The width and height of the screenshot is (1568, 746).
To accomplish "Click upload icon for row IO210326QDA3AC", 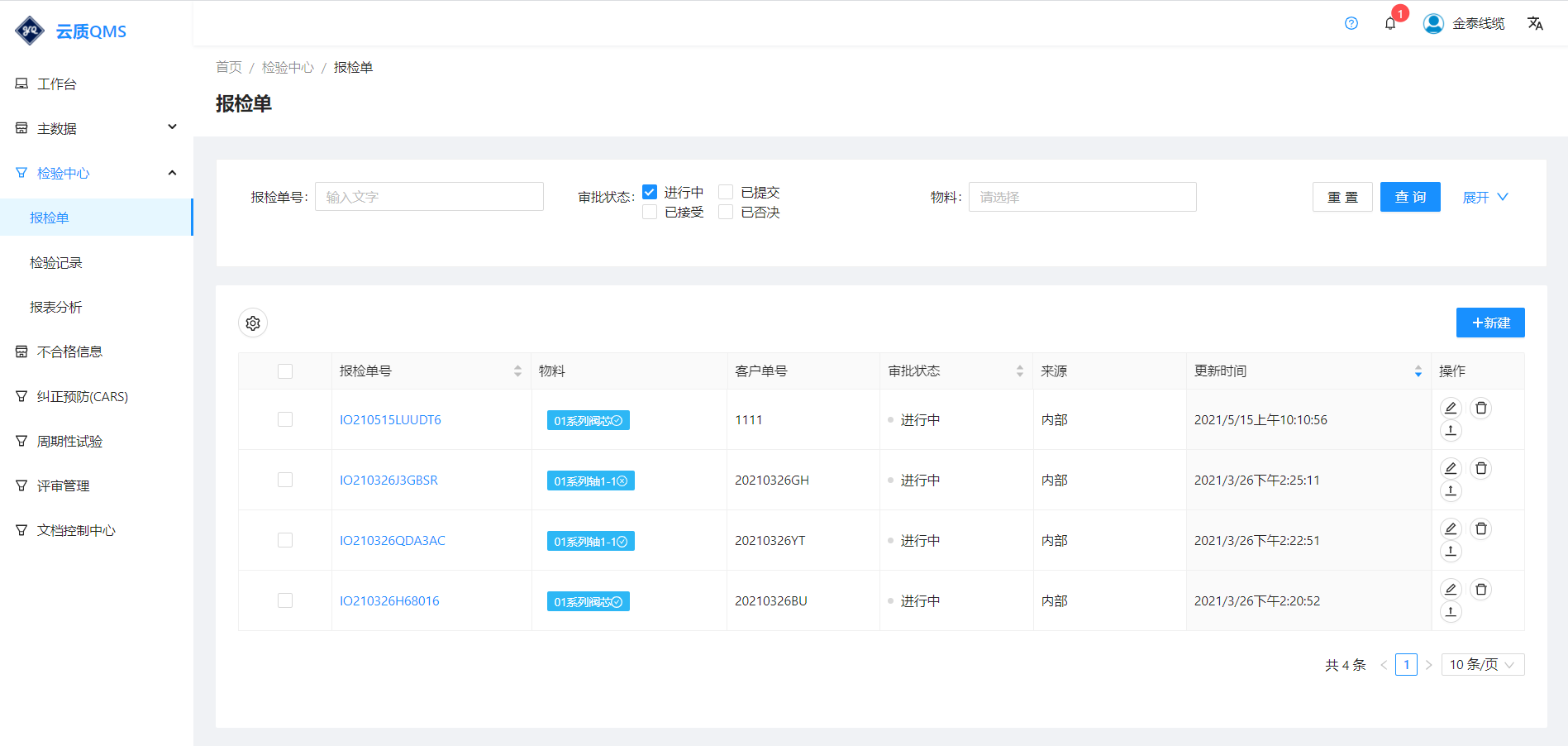I will pyautogui.click(x=1451, y=551).
